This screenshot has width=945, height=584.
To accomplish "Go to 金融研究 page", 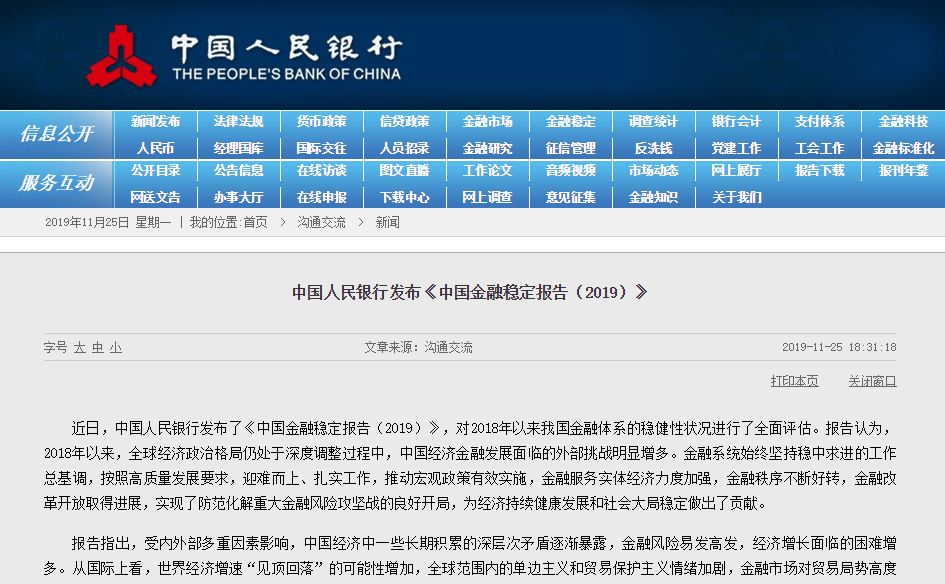I will point(488,148).
